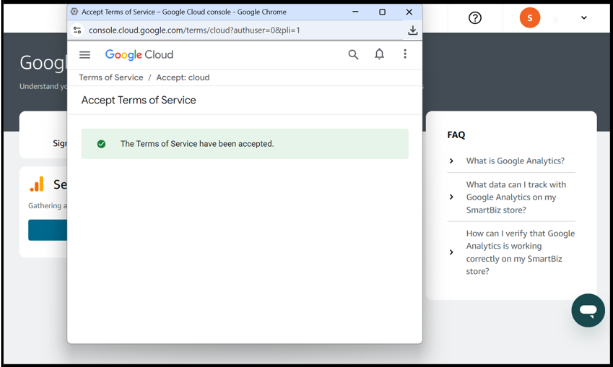Open the chat support bubble
This screenshot has height=367, width=613.
[588, 310]
